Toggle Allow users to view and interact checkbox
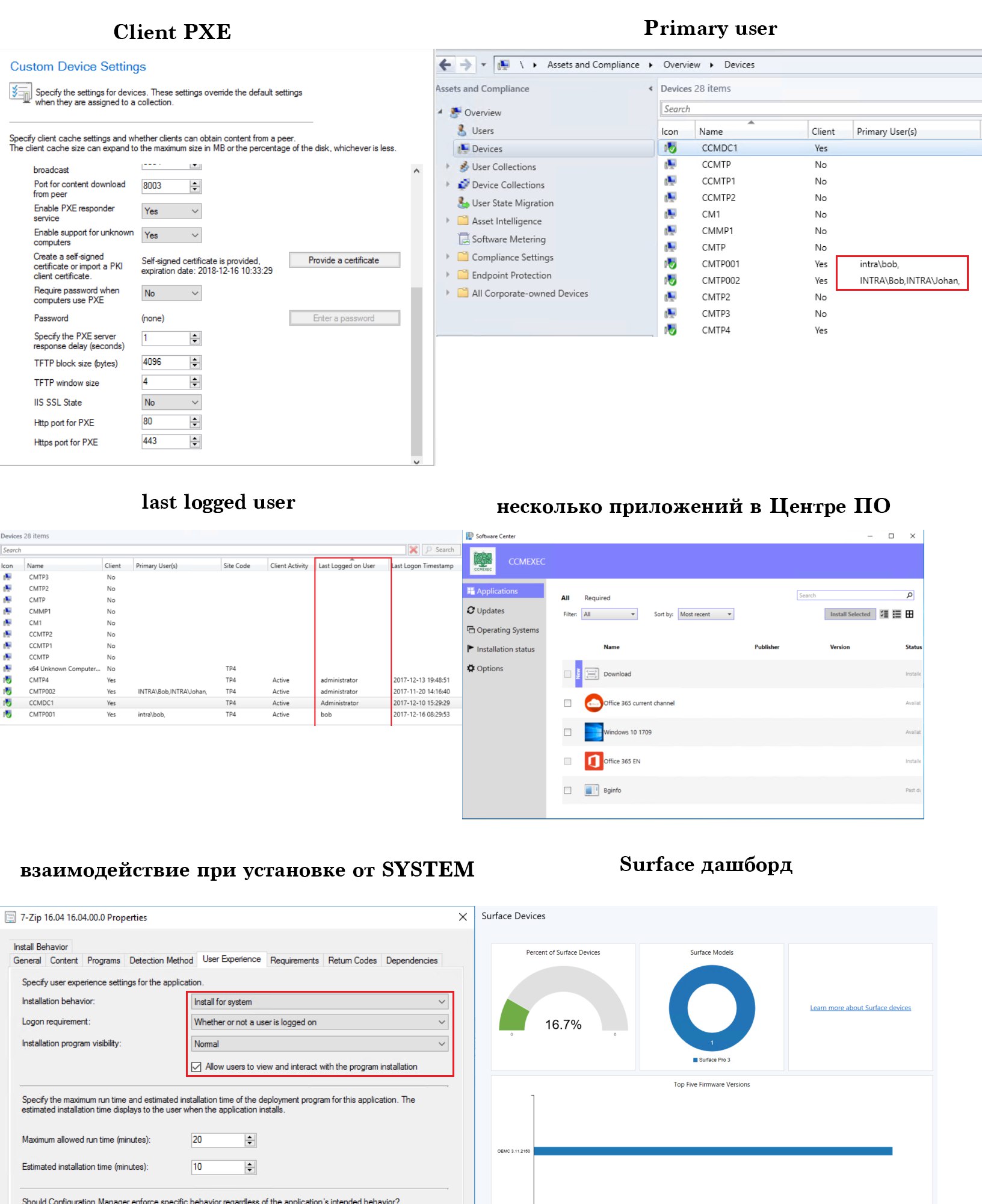This screenshot has width=982, height=1204. tap(196, 1066)
